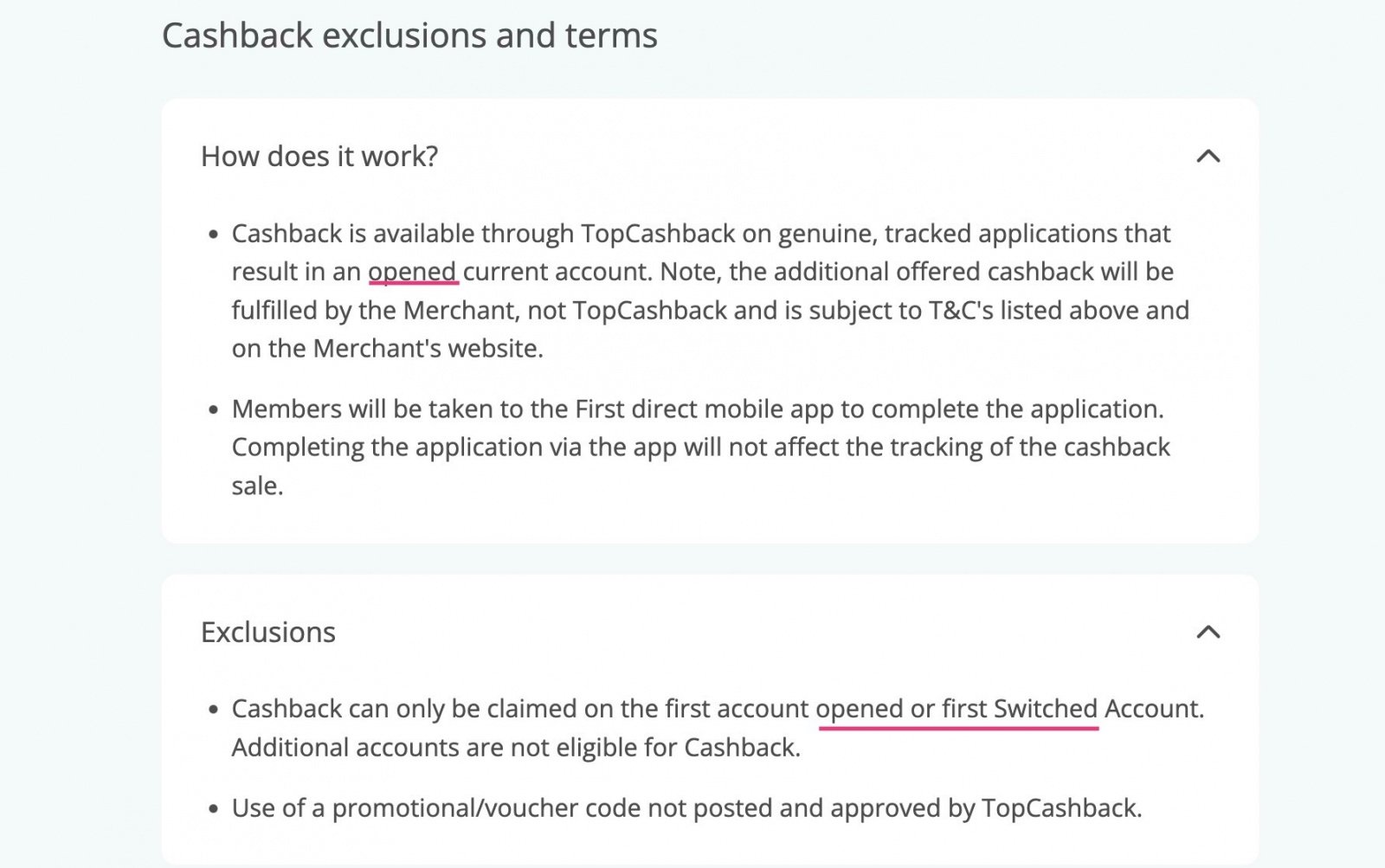
Task: Click the bullet marker before "Cashback can only"
Action: 214,710
